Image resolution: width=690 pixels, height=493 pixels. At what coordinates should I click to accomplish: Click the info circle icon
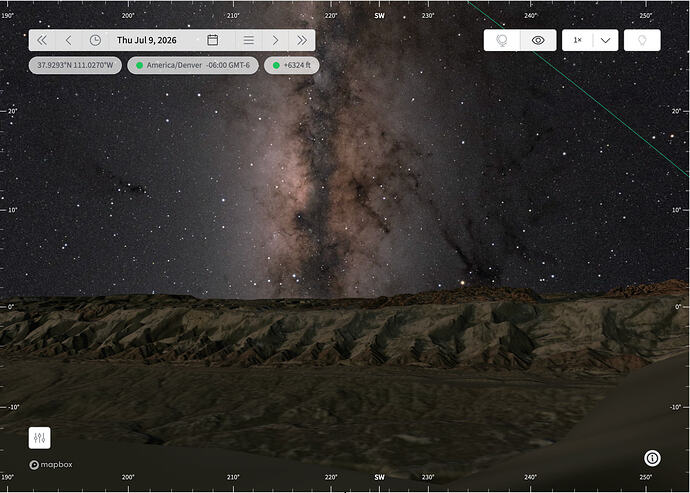(x=652, y=459)
